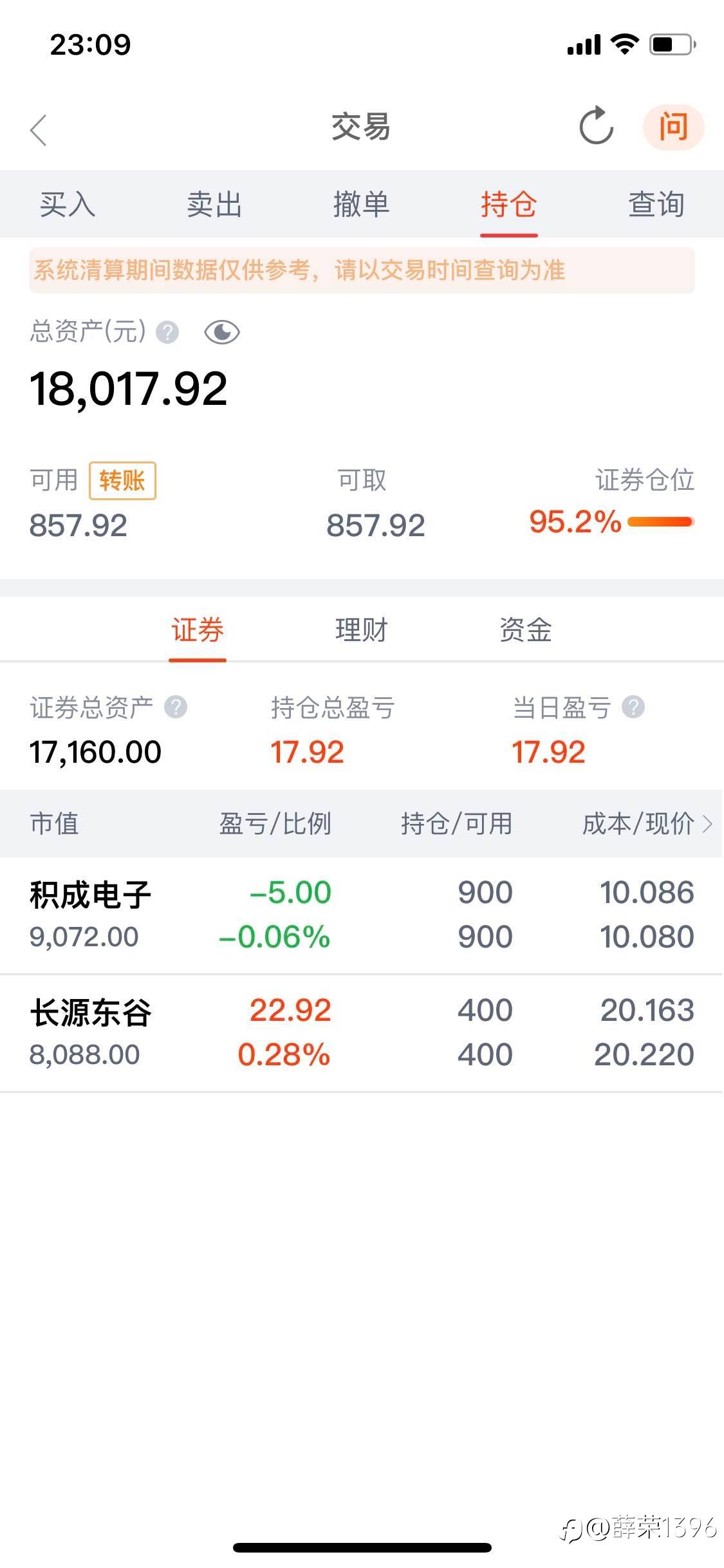This screenshot has width=724, height=1568.
Task: Expand 成本/现价 column arrow
Action: click(x=707, y=823)
